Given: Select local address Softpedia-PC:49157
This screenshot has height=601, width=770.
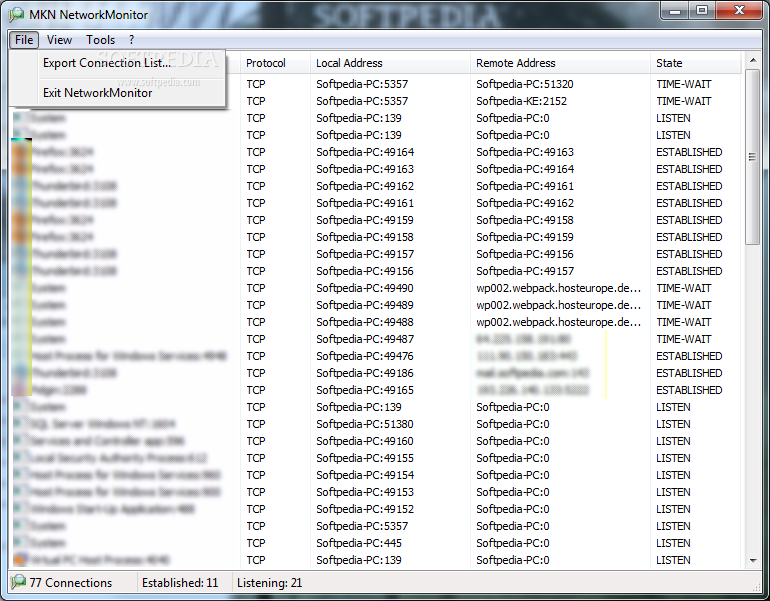Looking at the screenshot, I should click(365, 254).
